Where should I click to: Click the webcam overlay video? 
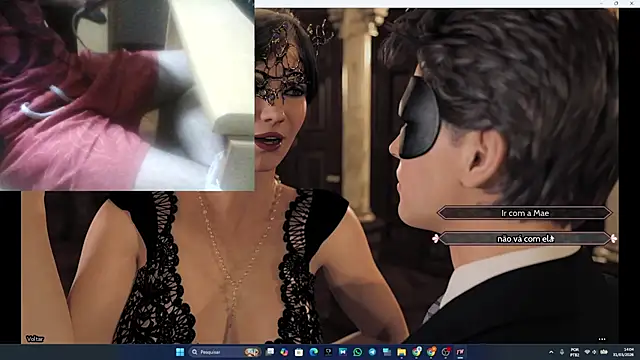127,95
